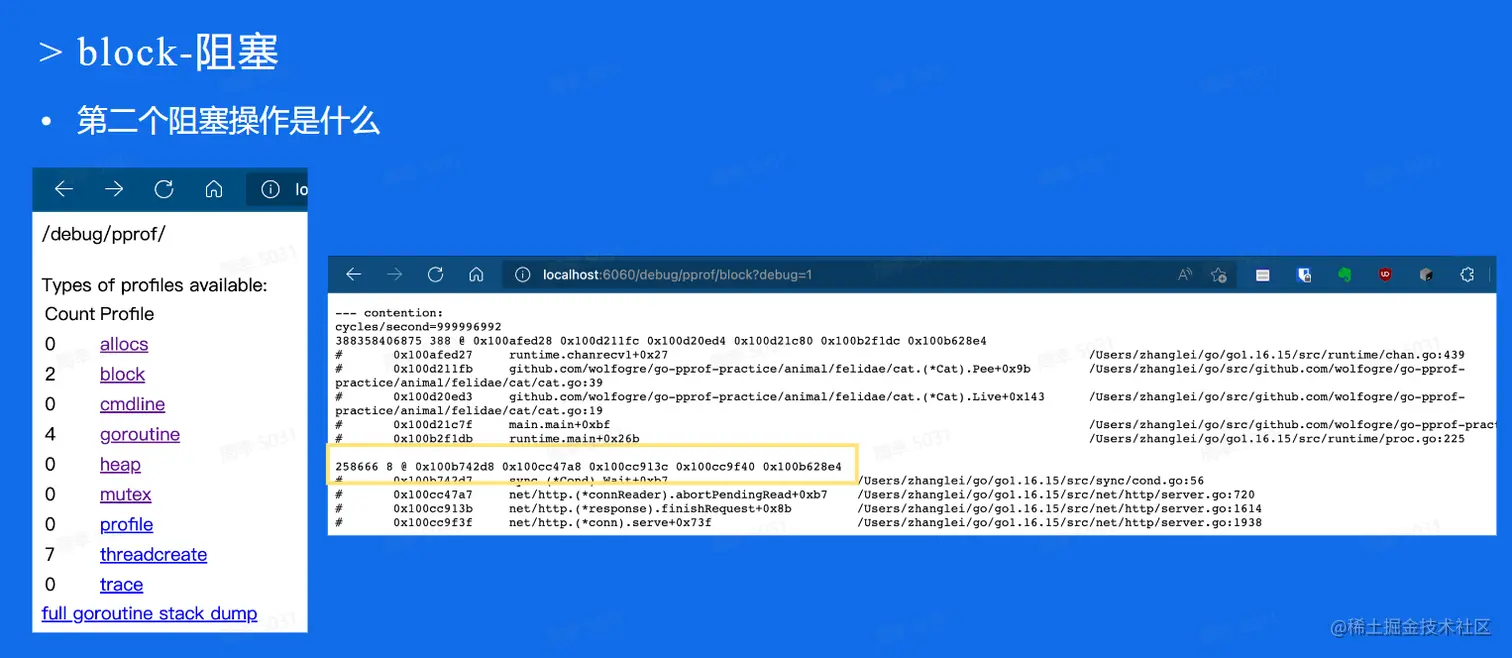1512x658 pixels.
Task: Click the '258666 8 @ 0x100b742d8' stack line
Action: 588,467
